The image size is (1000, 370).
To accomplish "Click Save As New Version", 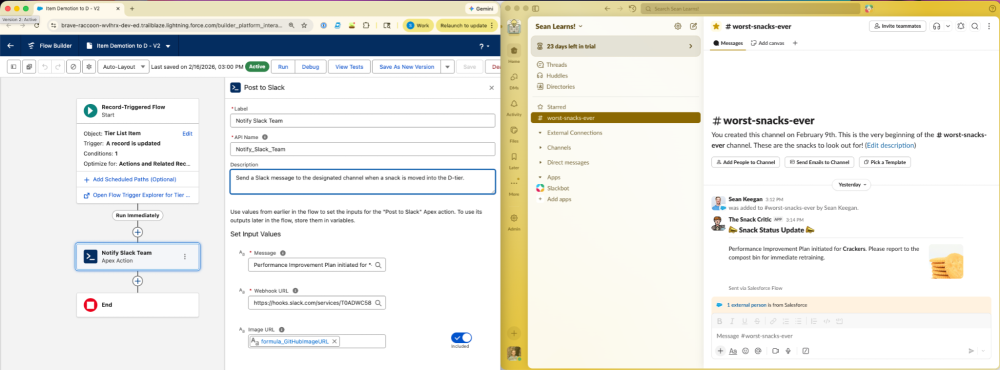I will point(406,66).
